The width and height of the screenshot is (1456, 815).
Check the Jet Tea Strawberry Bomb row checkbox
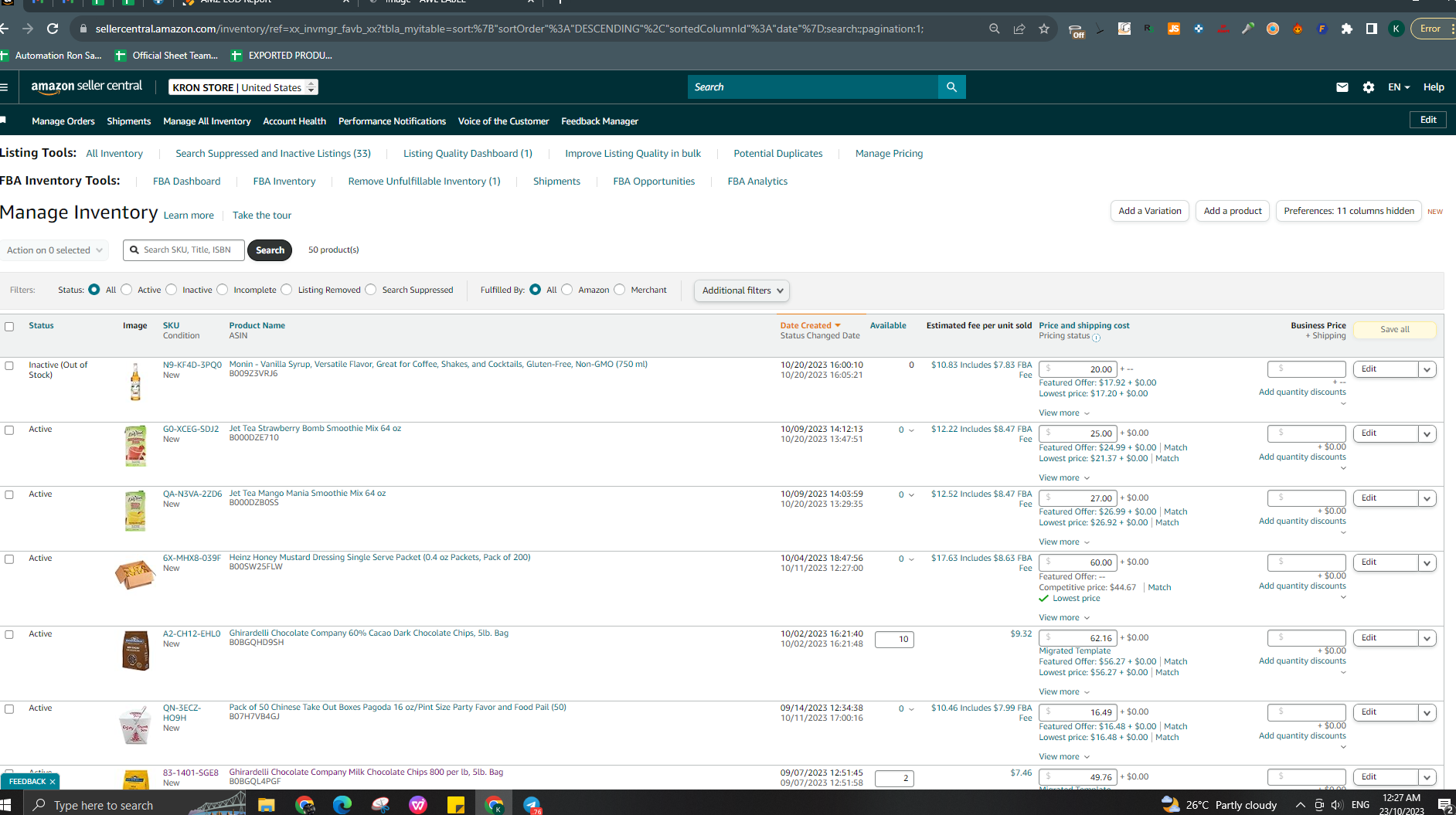point(9,430)
